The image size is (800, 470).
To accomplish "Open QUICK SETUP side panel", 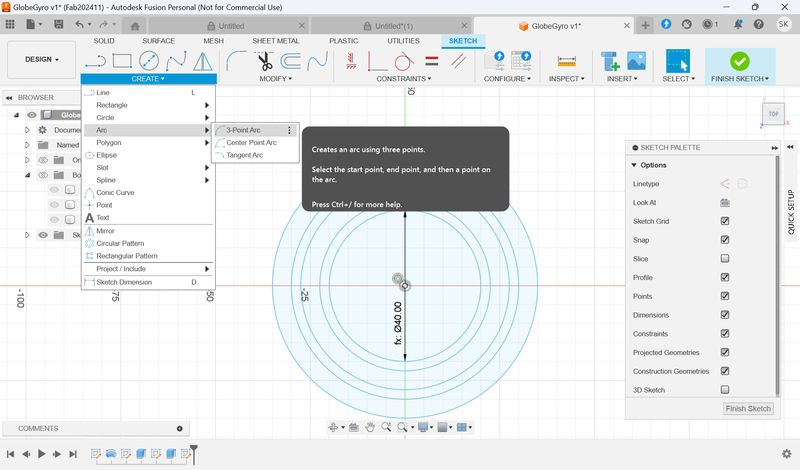I will click(790, 212).
